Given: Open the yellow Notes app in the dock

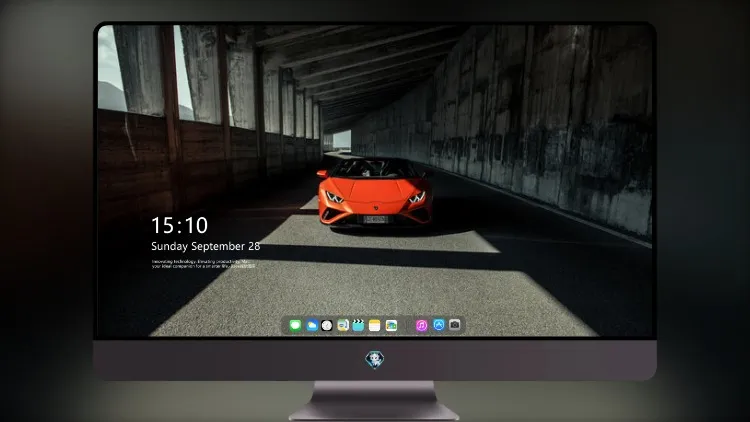Looking at the screenshot, I should (x=375, y=325).
